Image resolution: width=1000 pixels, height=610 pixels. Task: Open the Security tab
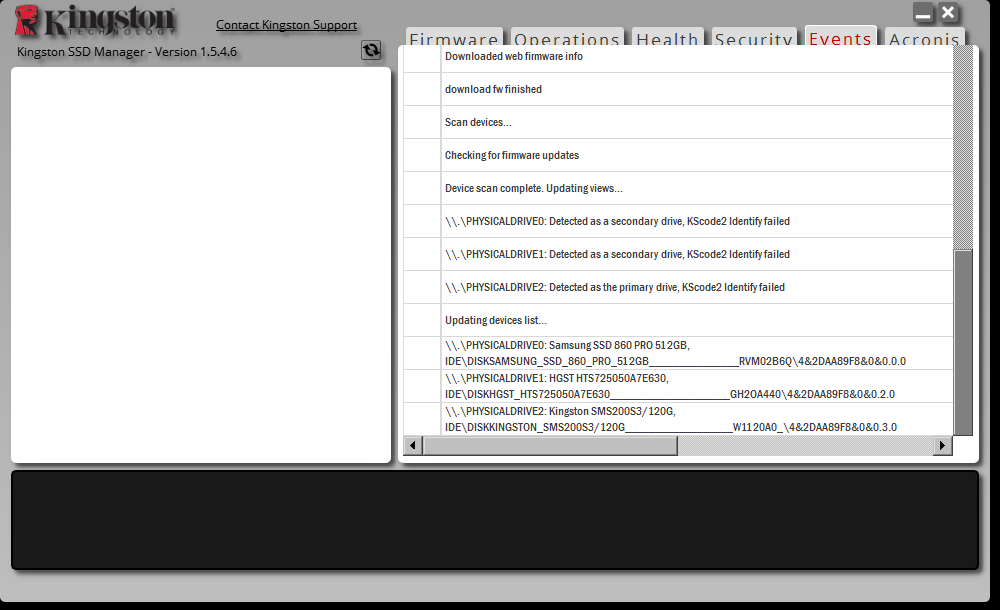(754, 37)
